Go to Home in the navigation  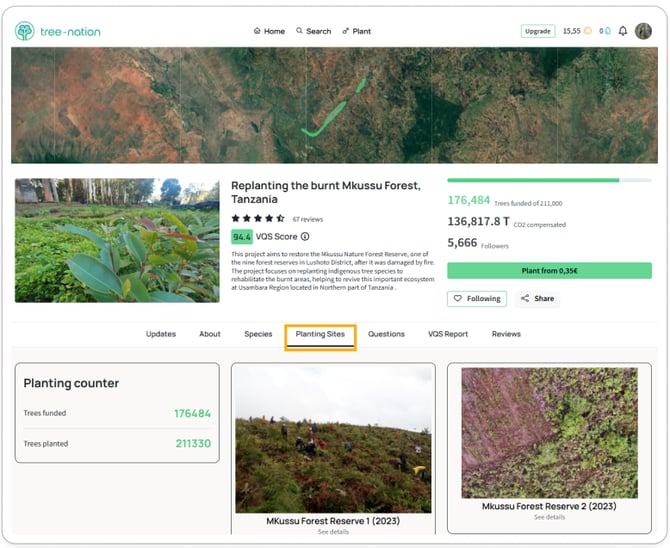pyautogui.click(x=269, y=31)
